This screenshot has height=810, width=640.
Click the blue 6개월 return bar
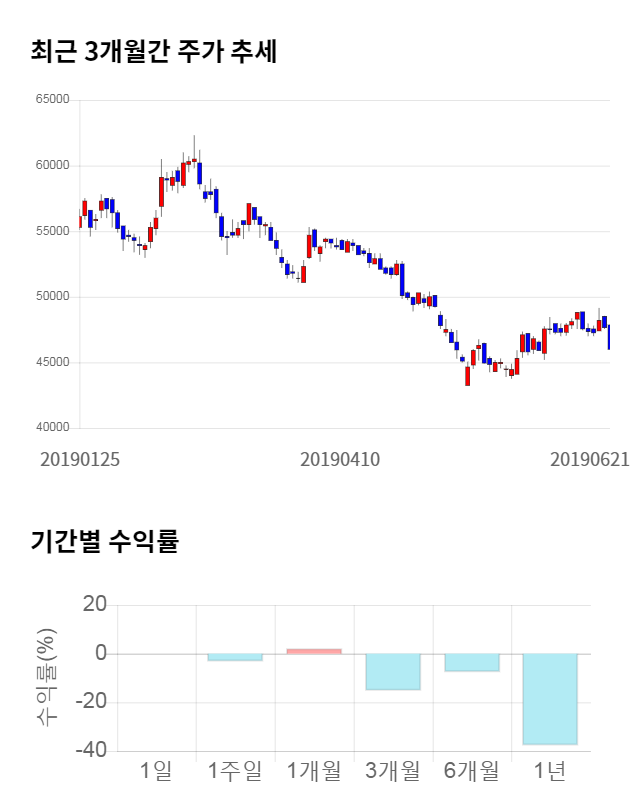pyautogui.click(x=472, y=662)
